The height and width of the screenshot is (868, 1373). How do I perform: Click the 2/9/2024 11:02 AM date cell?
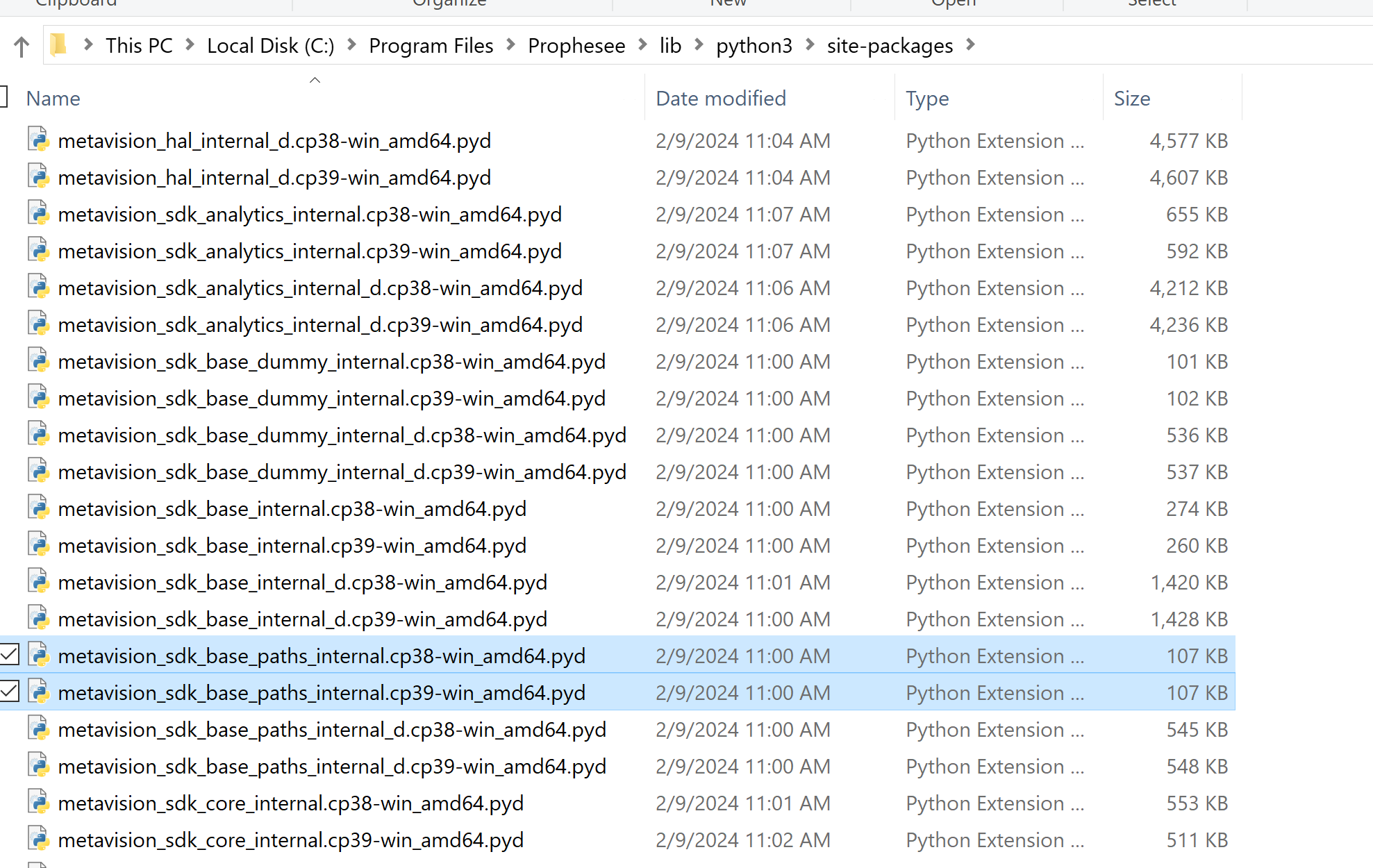coord(742,840)
